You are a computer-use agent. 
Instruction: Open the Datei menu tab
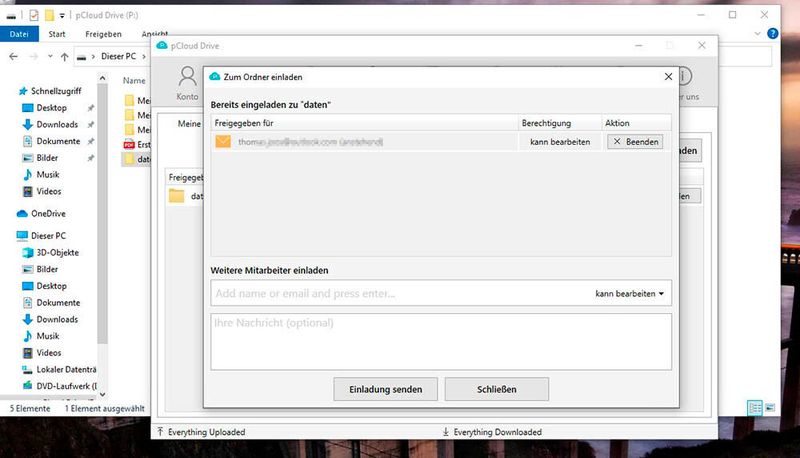(x=18, y=34)
